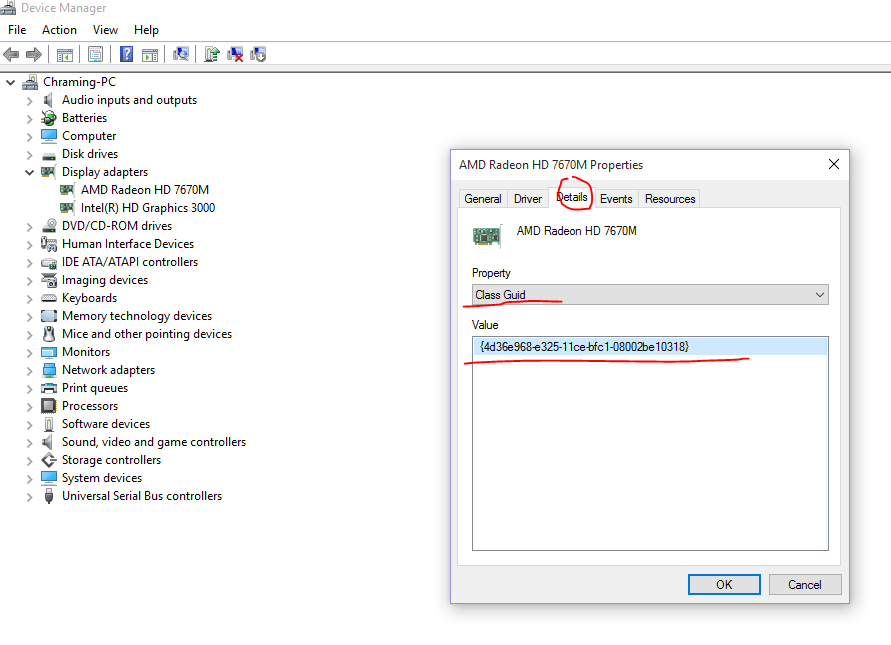891x645 pixels.
Task: Switch to the General tab
Action: 482,199
